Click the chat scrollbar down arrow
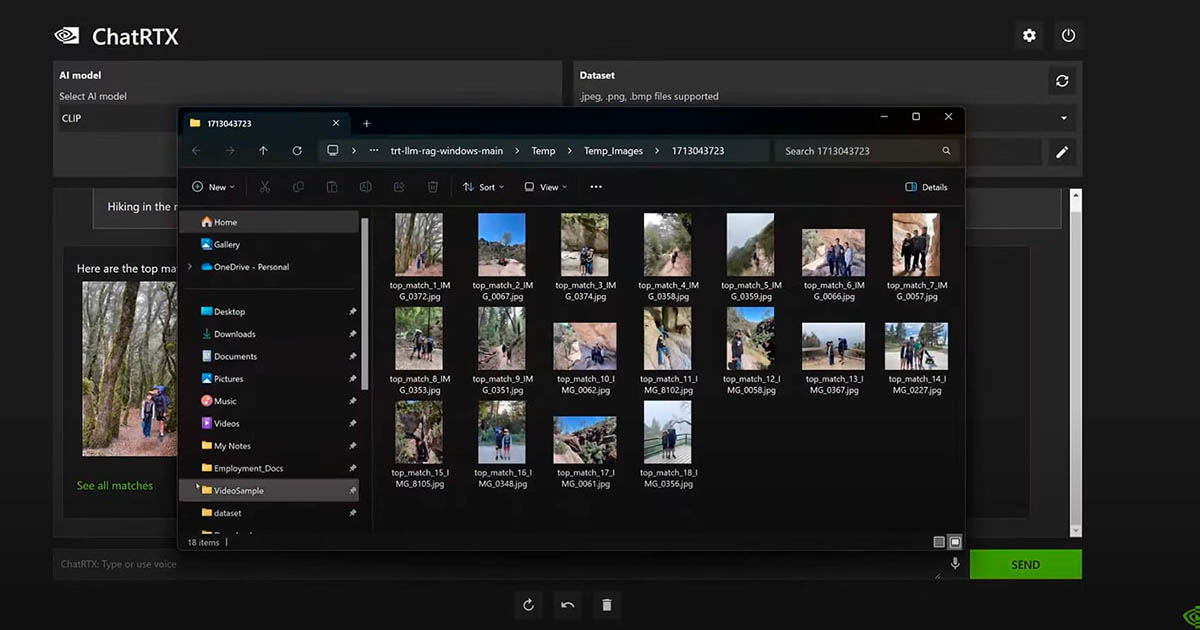 pyautogui.click(x=1076, y=531)
